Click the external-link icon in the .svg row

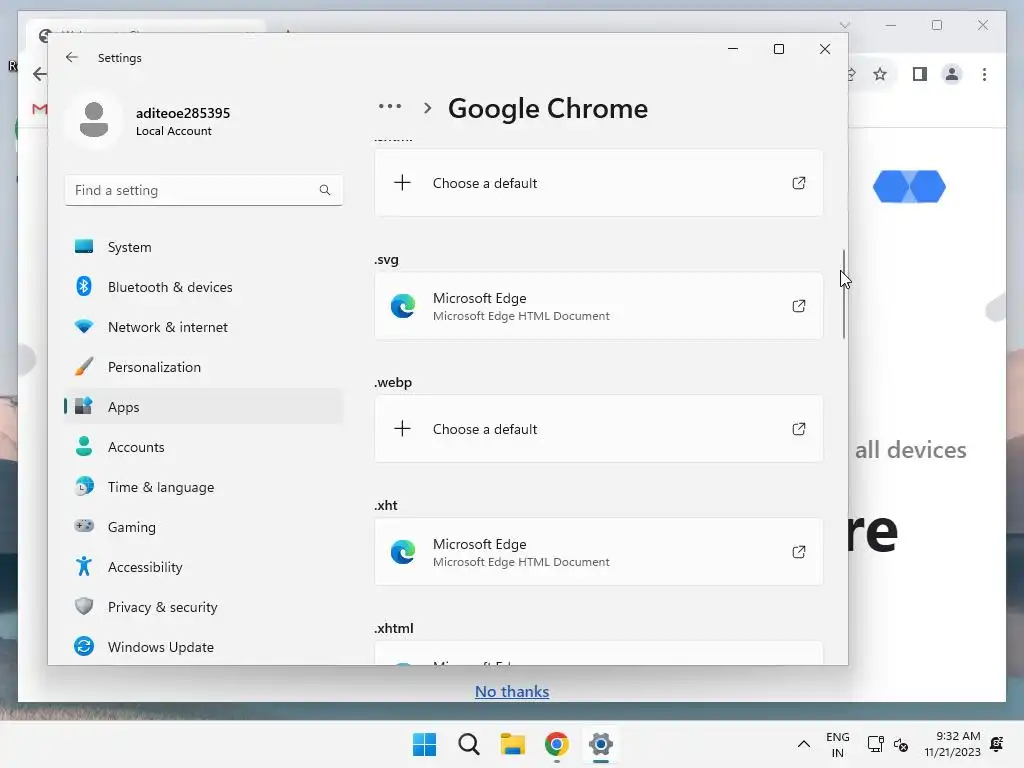[799, 306]
